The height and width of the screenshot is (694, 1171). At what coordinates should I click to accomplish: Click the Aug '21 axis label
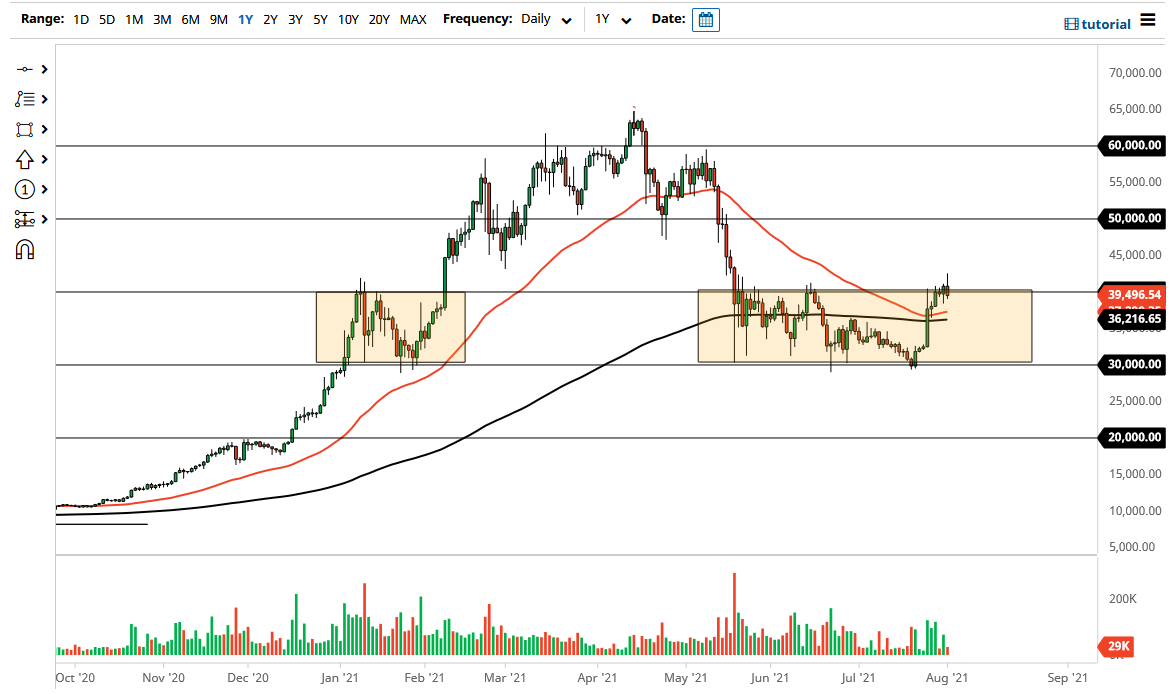click(947, 678)
